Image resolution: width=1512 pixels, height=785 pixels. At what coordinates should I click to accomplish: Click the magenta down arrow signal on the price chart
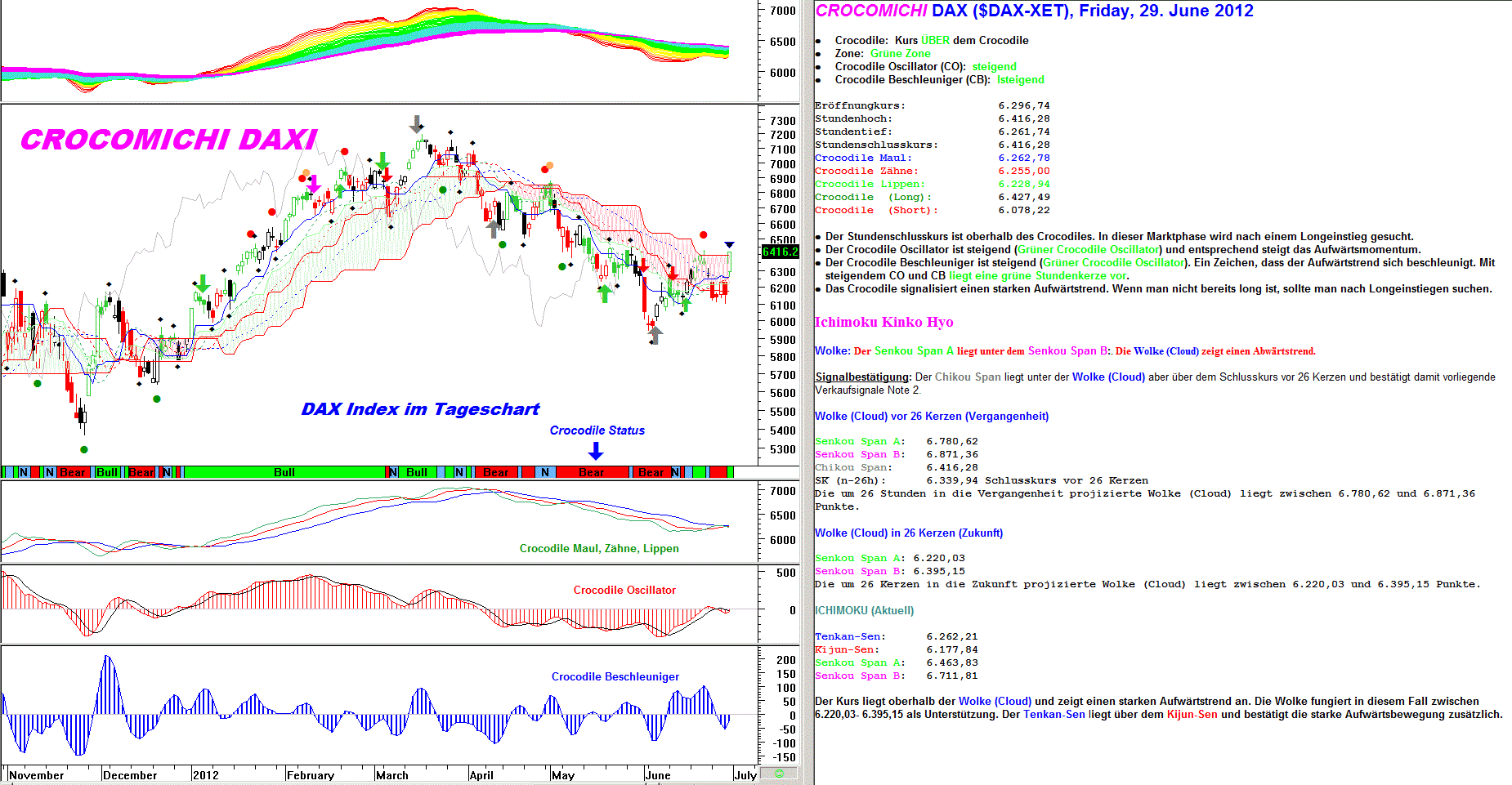313,184
